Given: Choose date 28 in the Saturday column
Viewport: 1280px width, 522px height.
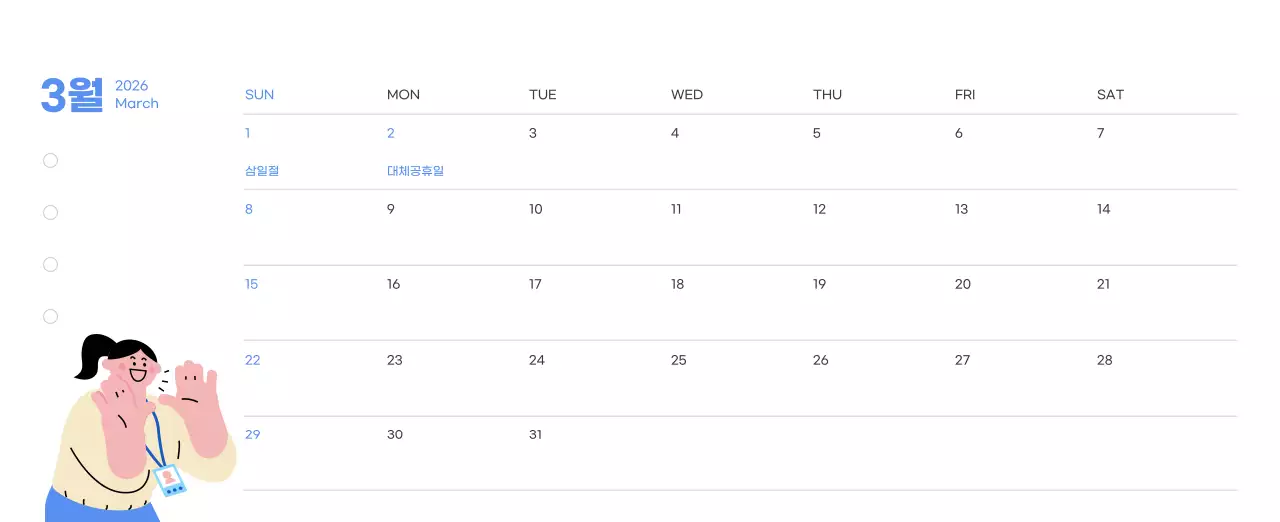Looking at the screenshot, I should (x=1104, y=360).
